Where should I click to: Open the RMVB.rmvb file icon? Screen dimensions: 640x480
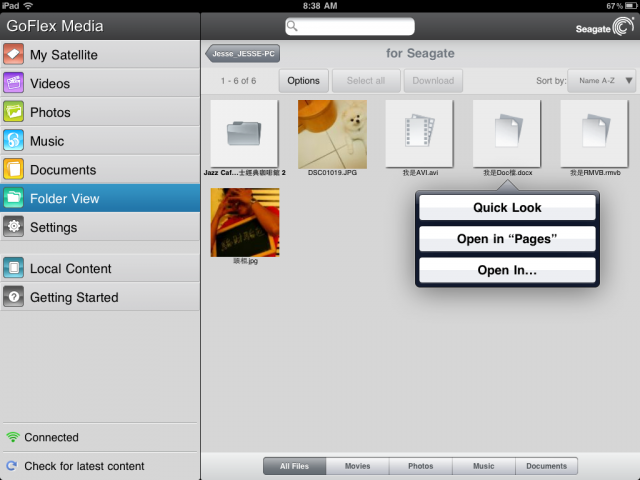click(x=594, y=134)
